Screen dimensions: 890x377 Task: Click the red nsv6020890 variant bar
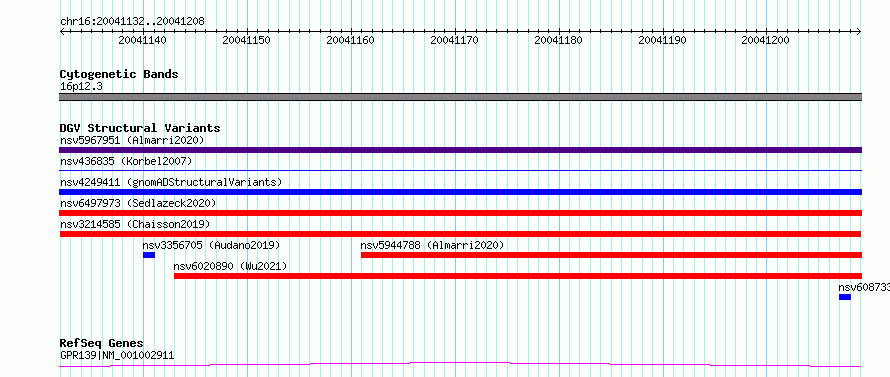click(x=518, y=276)
